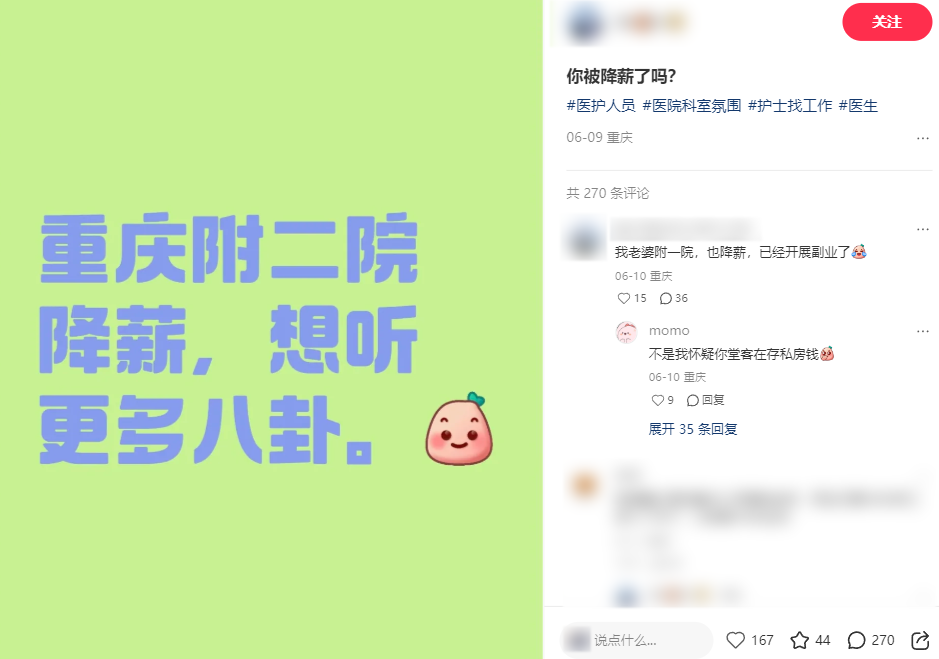Open the #医护人员 hashtag

point(601,106)
